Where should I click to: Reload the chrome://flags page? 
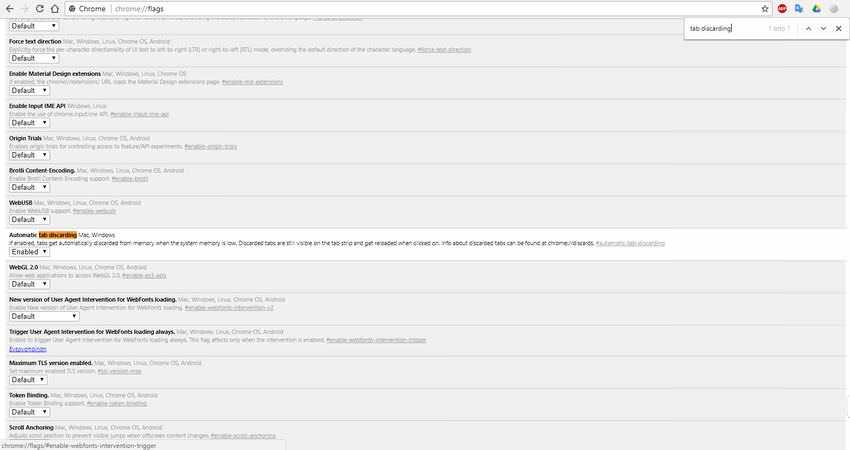coord(40,9)
